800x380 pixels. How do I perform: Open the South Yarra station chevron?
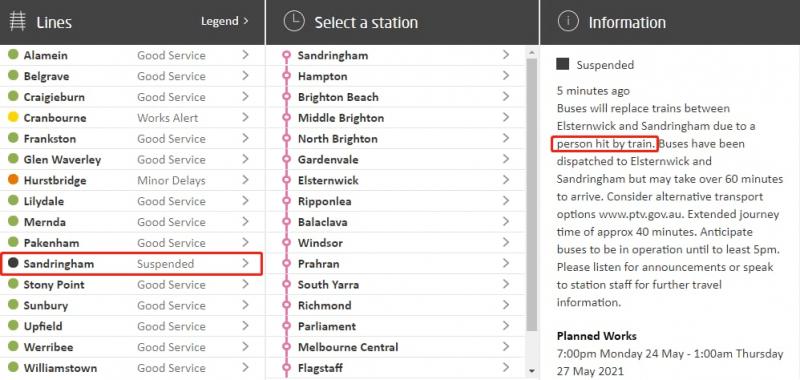tap(506, 284)
